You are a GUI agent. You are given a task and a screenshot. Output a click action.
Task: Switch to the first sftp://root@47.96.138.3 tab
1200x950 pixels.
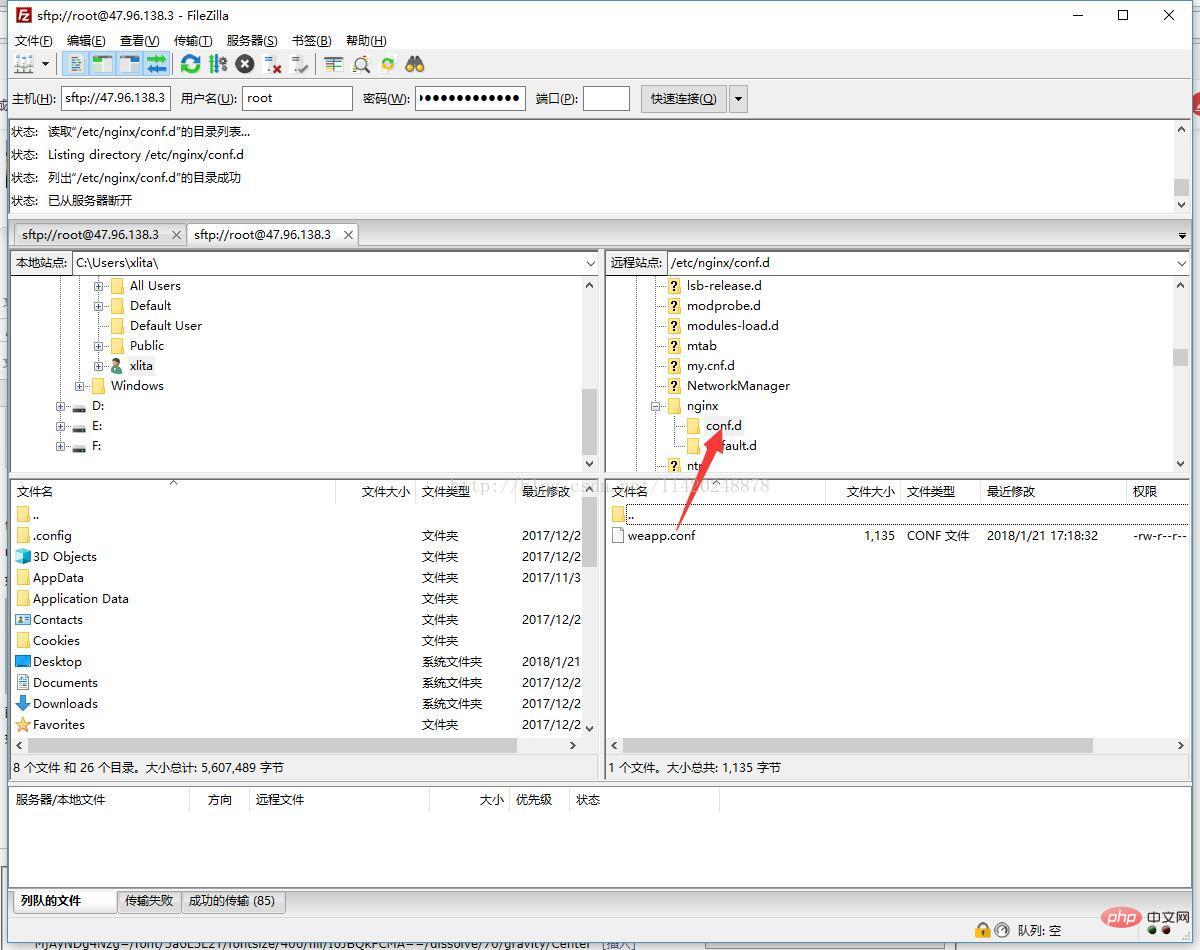tap(90, 234)
